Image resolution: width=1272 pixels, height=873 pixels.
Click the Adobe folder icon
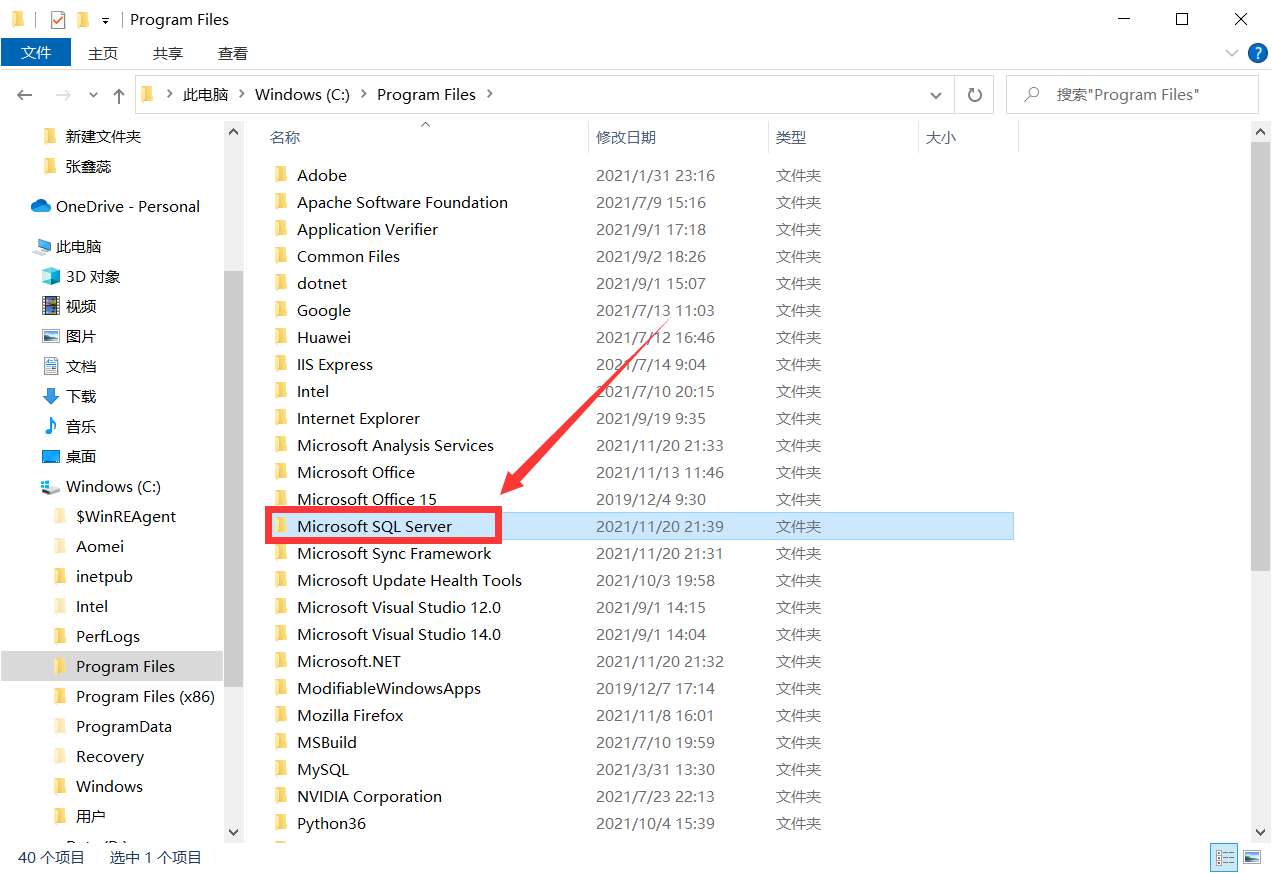point(281,175)
